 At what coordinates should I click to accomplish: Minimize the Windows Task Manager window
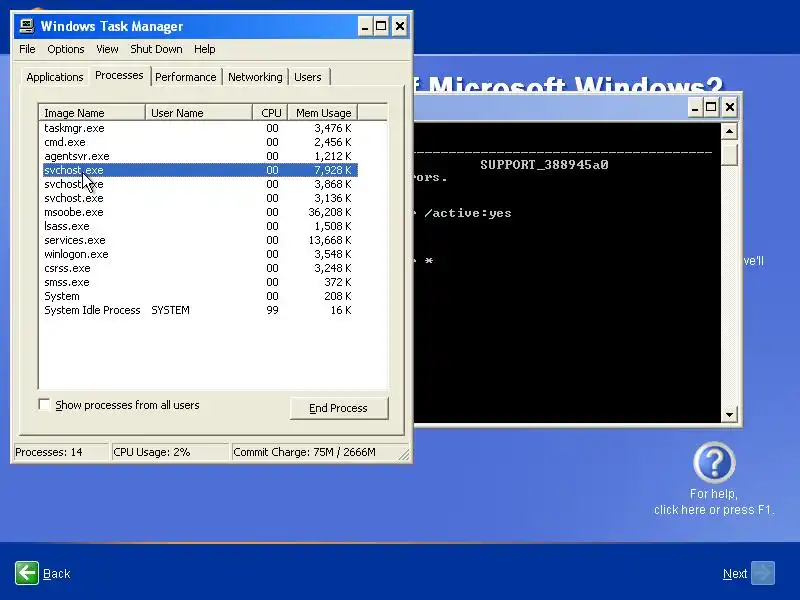(364, 26)
